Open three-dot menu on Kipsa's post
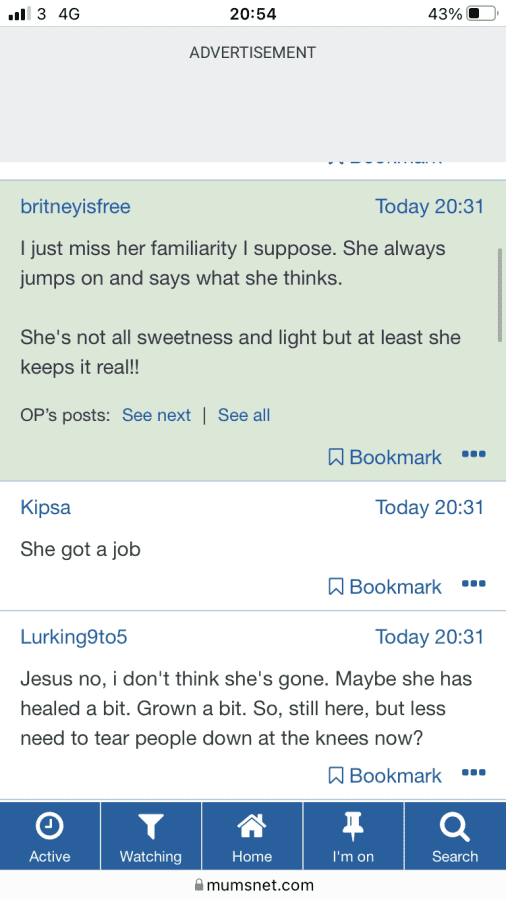506x900 pixels. tap(474, 584)
